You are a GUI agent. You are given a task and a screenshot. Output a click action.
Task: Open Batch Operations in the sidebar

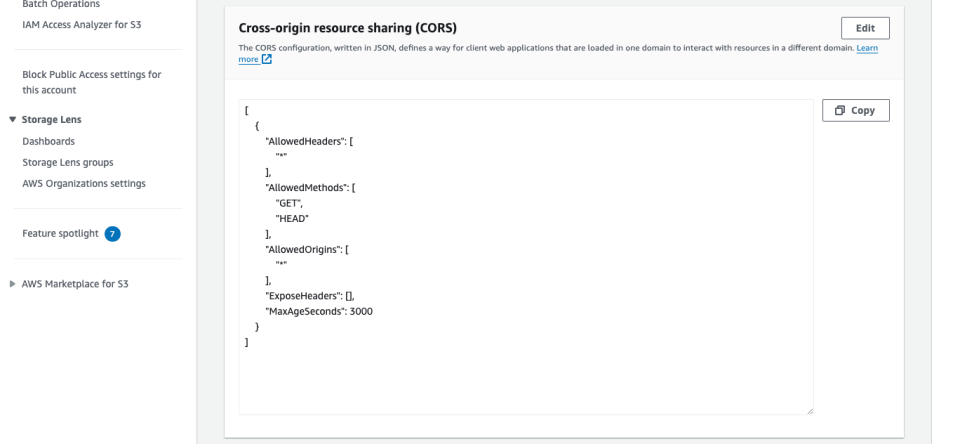[x=60, y=5]
